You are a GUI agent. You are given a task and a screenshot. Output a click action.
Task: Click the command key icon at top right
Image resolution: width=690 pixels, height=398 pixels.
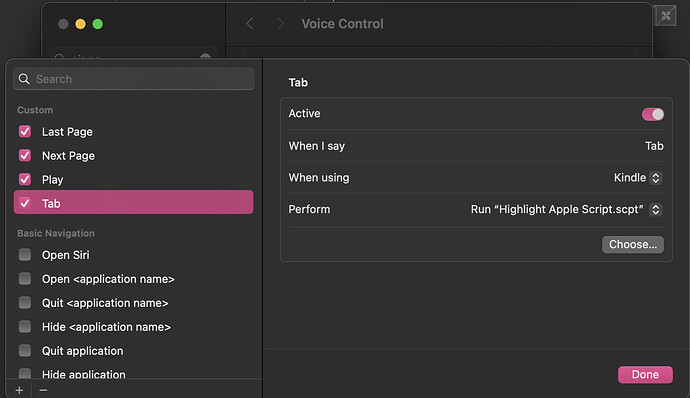665,16
